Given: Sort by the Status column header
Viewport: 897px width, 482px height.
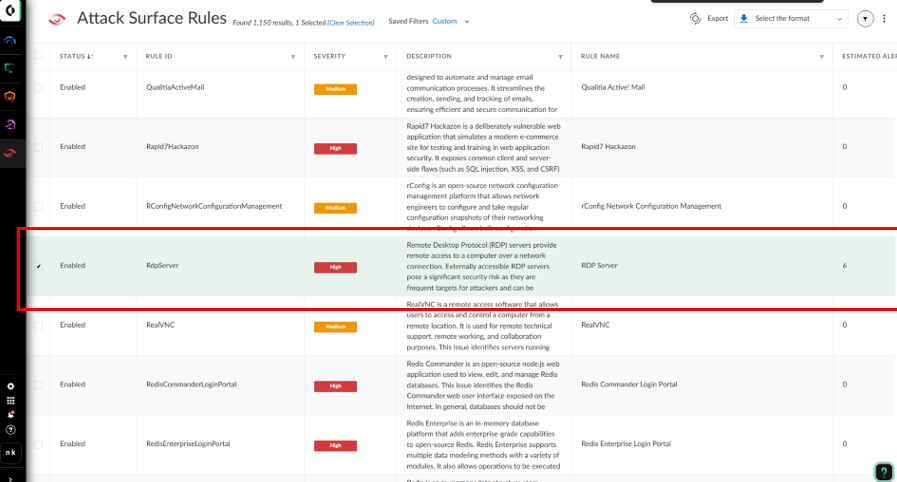Looking at the screenshot, I should click(x=76, y=56).
